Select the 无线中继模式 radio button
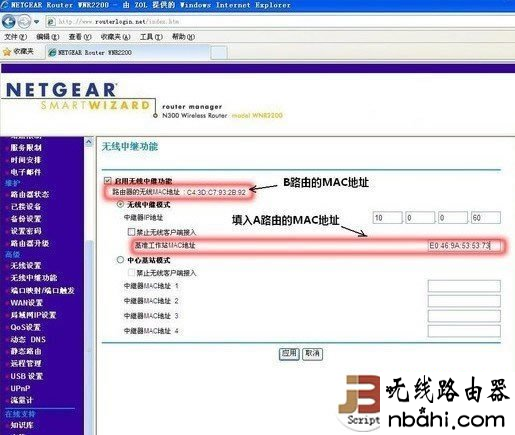Image resolution: width=515 pixels, height=435 pixels. coord(120,204)
